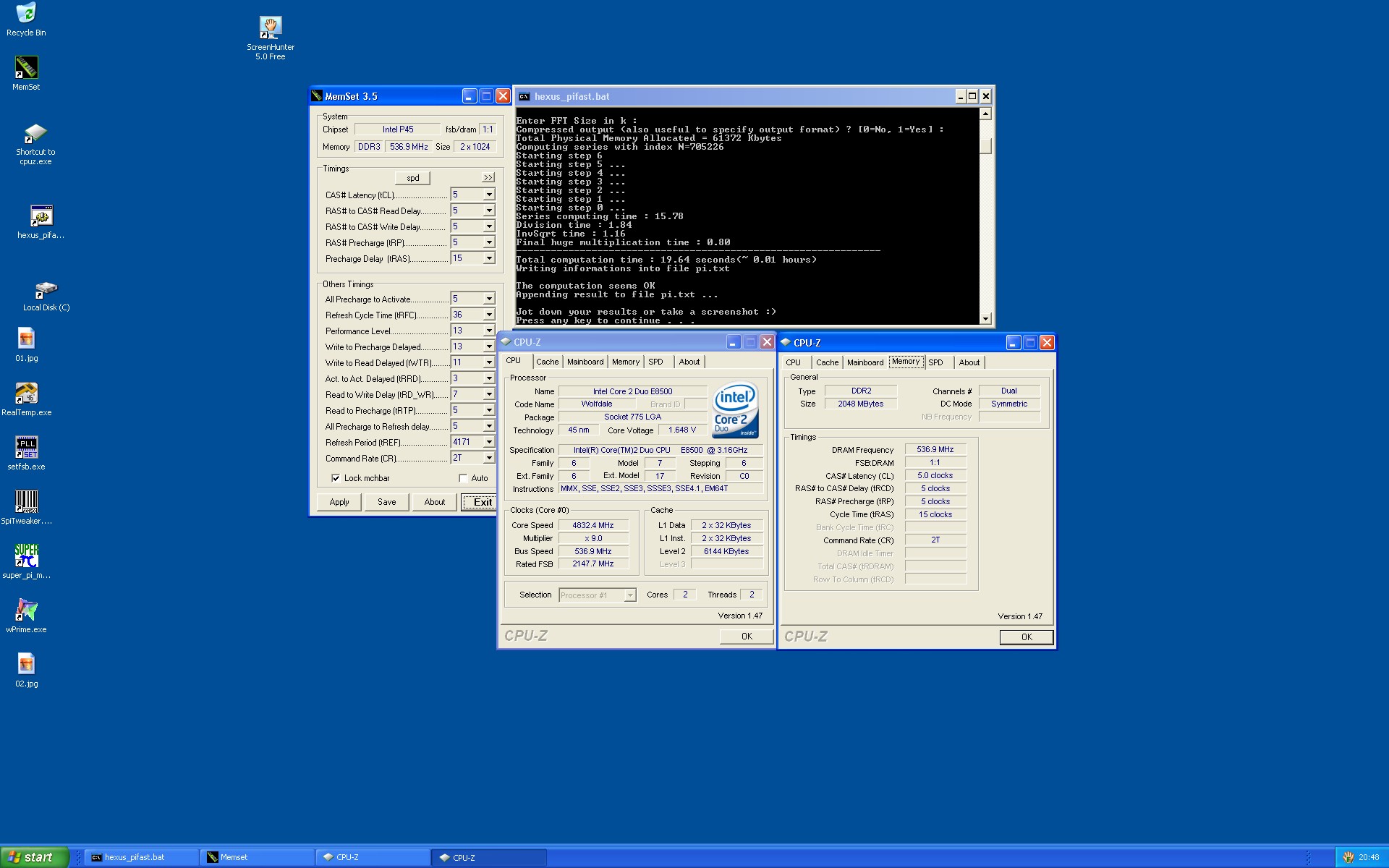The height and width of the screenshot is (868, 1389).
Task: Expand timings with the >> button in MemSet
Action: pyautogui.click(x=488, y=178)
